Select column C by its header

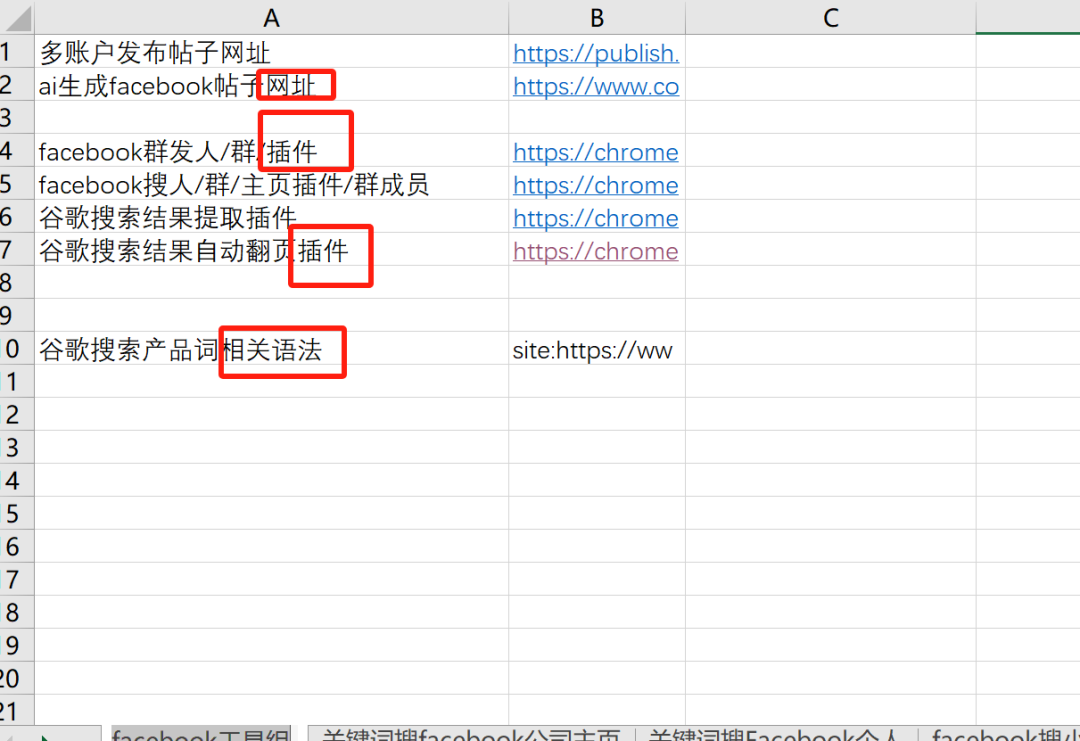831,17
